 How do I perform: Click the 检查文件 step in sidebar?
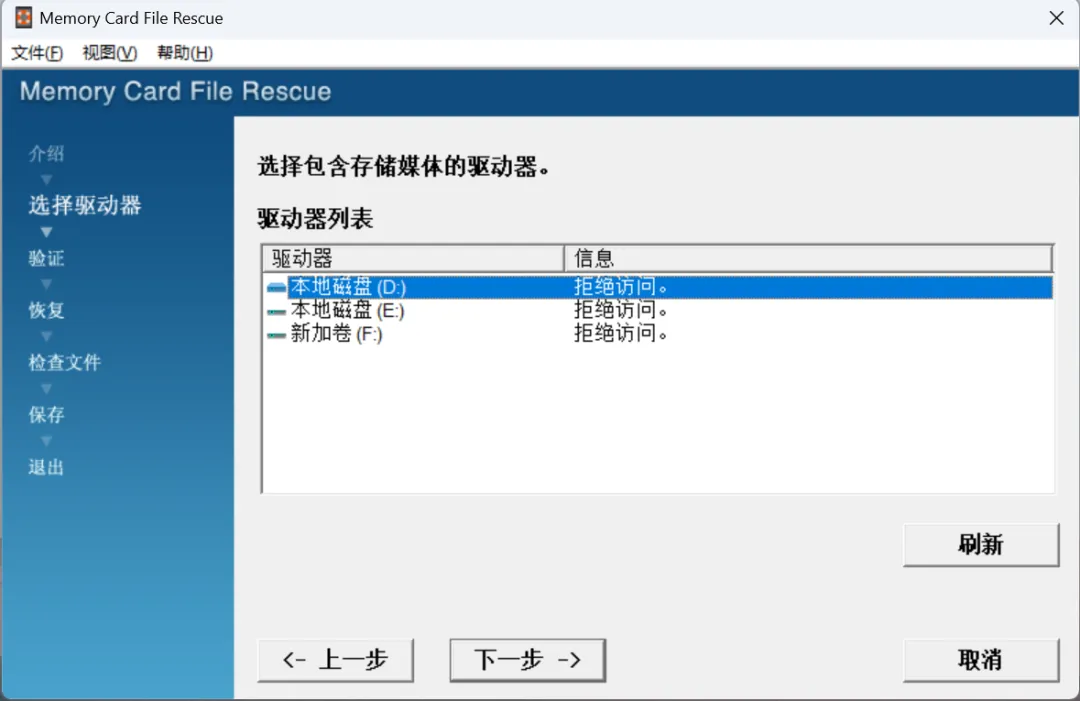coord(65,362)
